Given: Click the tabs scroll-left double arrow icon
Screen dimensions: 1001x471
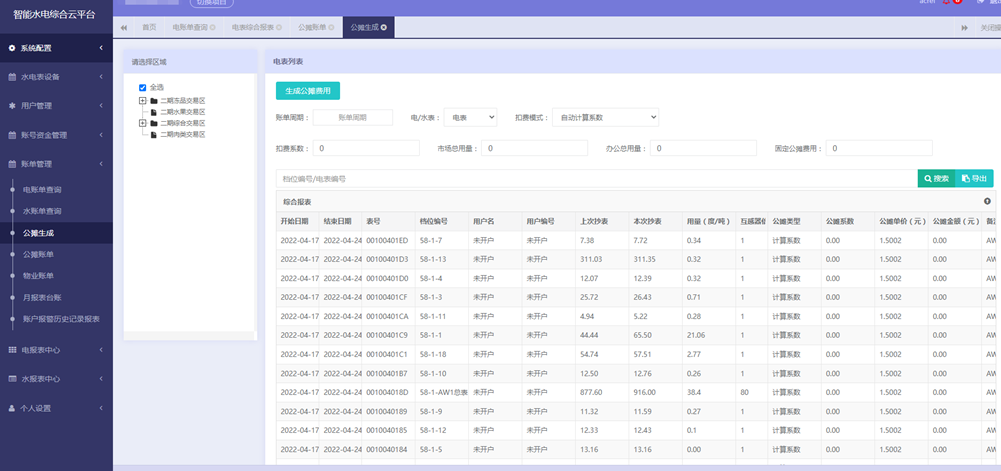Looking at the screenshot, I should (123, 27).
